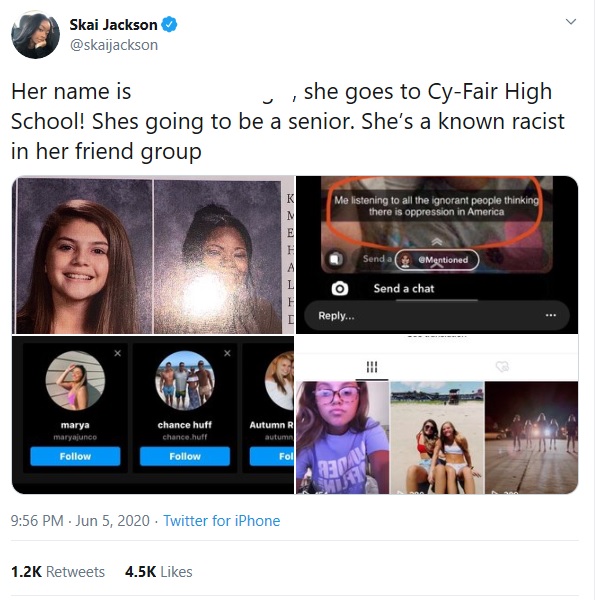Select the video grid tab icon
Screen dimensions: 602x600
click(372, 367)
